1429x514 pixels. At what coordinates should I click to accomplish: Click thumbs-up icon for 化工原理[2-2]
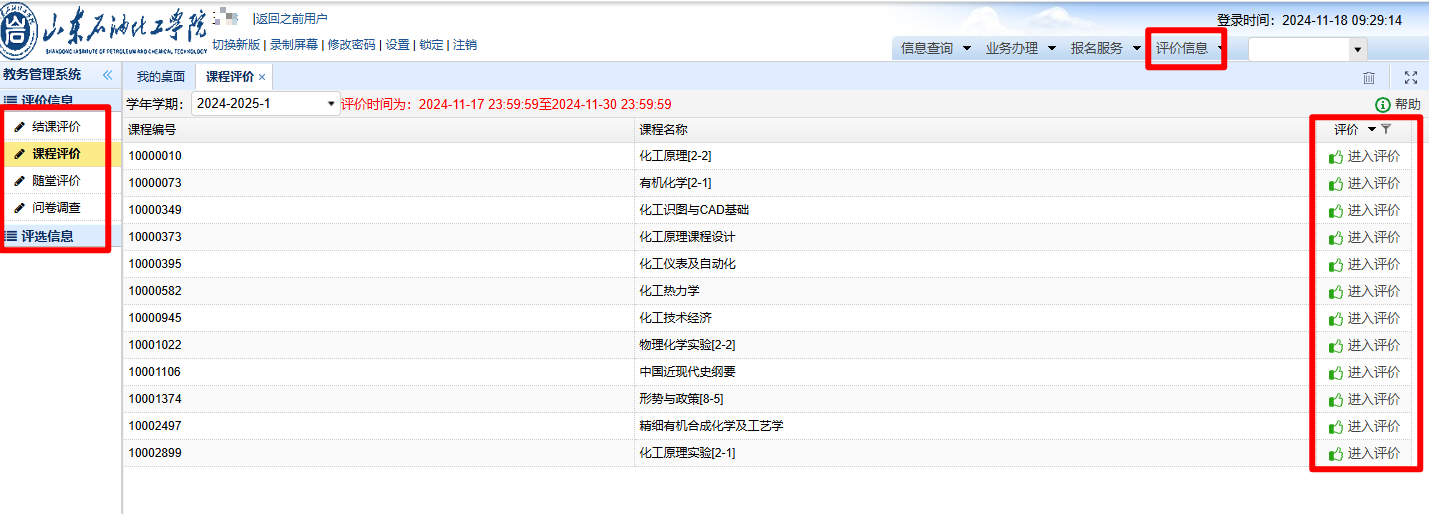(x=1335, y=156)
